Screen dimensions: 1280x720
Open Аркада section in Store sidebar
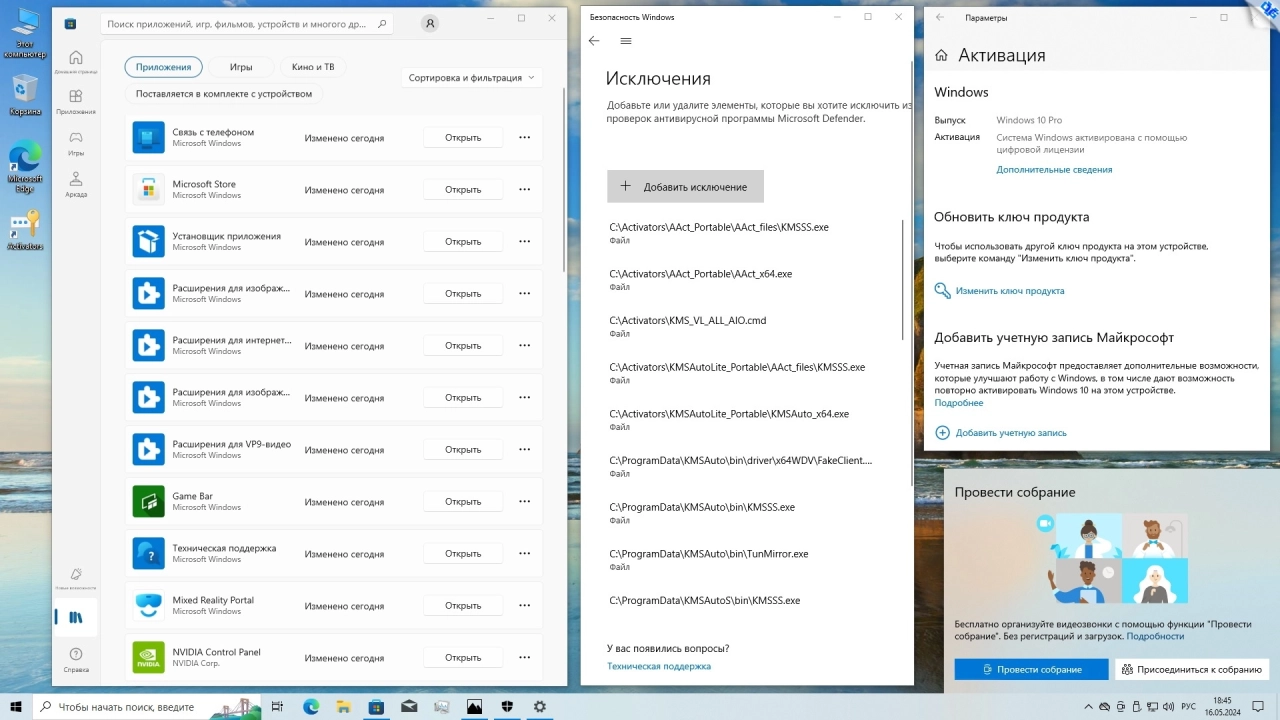pyautogui.click(x=76, y=184)
